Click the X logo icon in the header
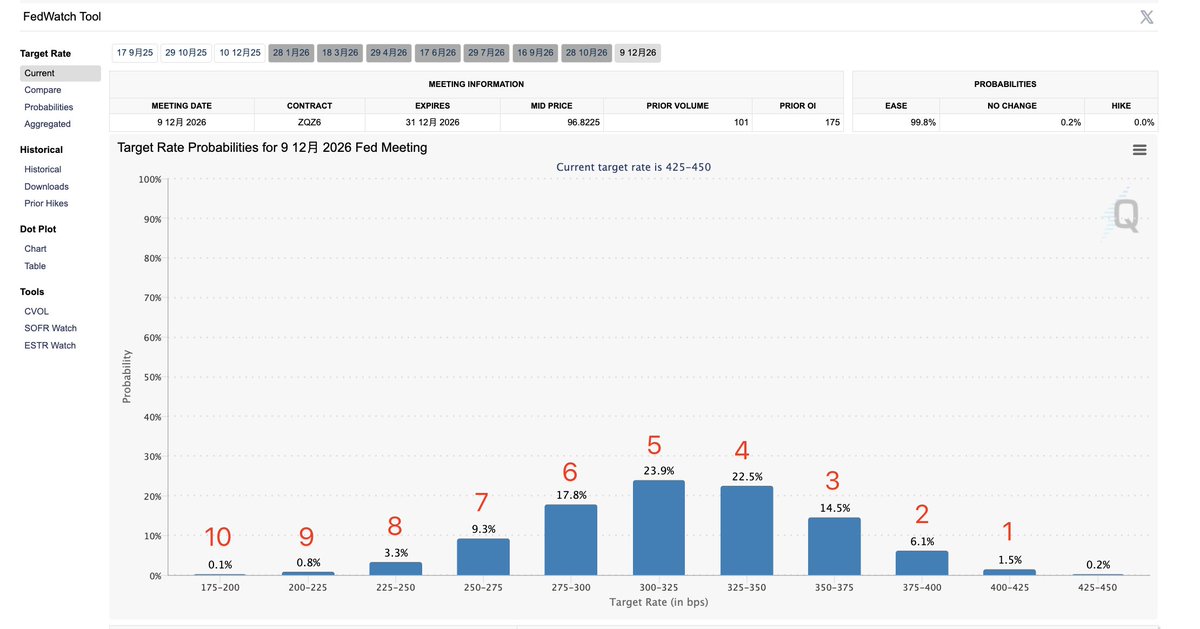1200x629 pixels. pos(1147,17)
